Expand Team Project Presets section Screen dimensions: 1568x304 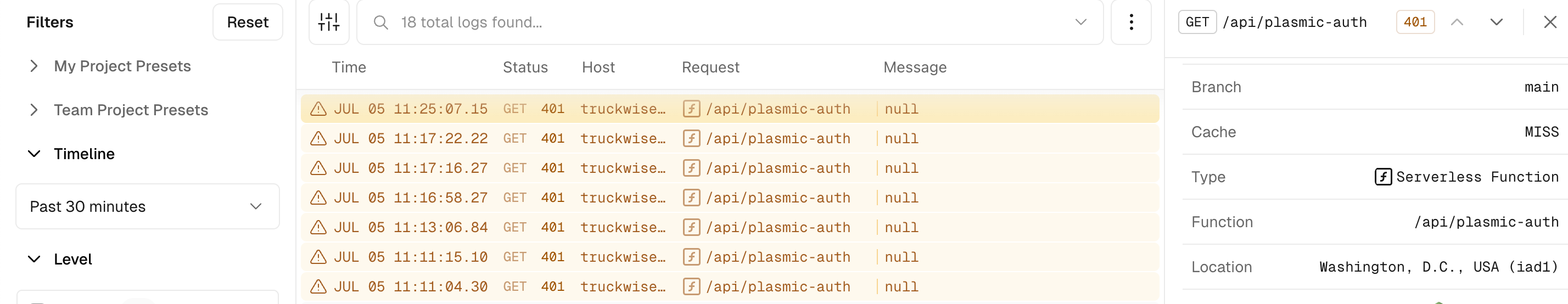pyautogui.click(x=34, y=110)
